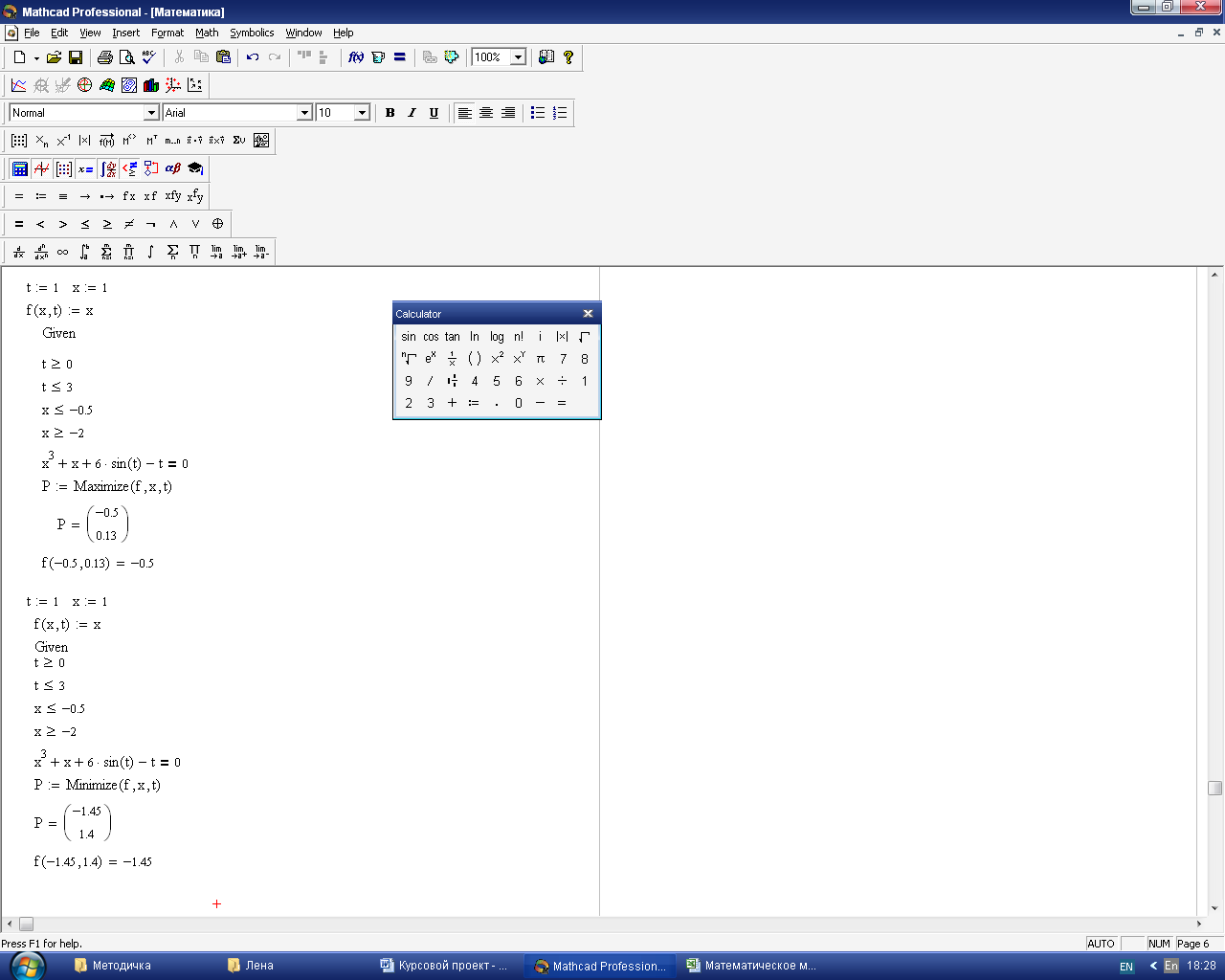The width and height of the screenshot is (1225, 980).
Task: Open the Symbolics menu
Action: click(x=252, y=33)
